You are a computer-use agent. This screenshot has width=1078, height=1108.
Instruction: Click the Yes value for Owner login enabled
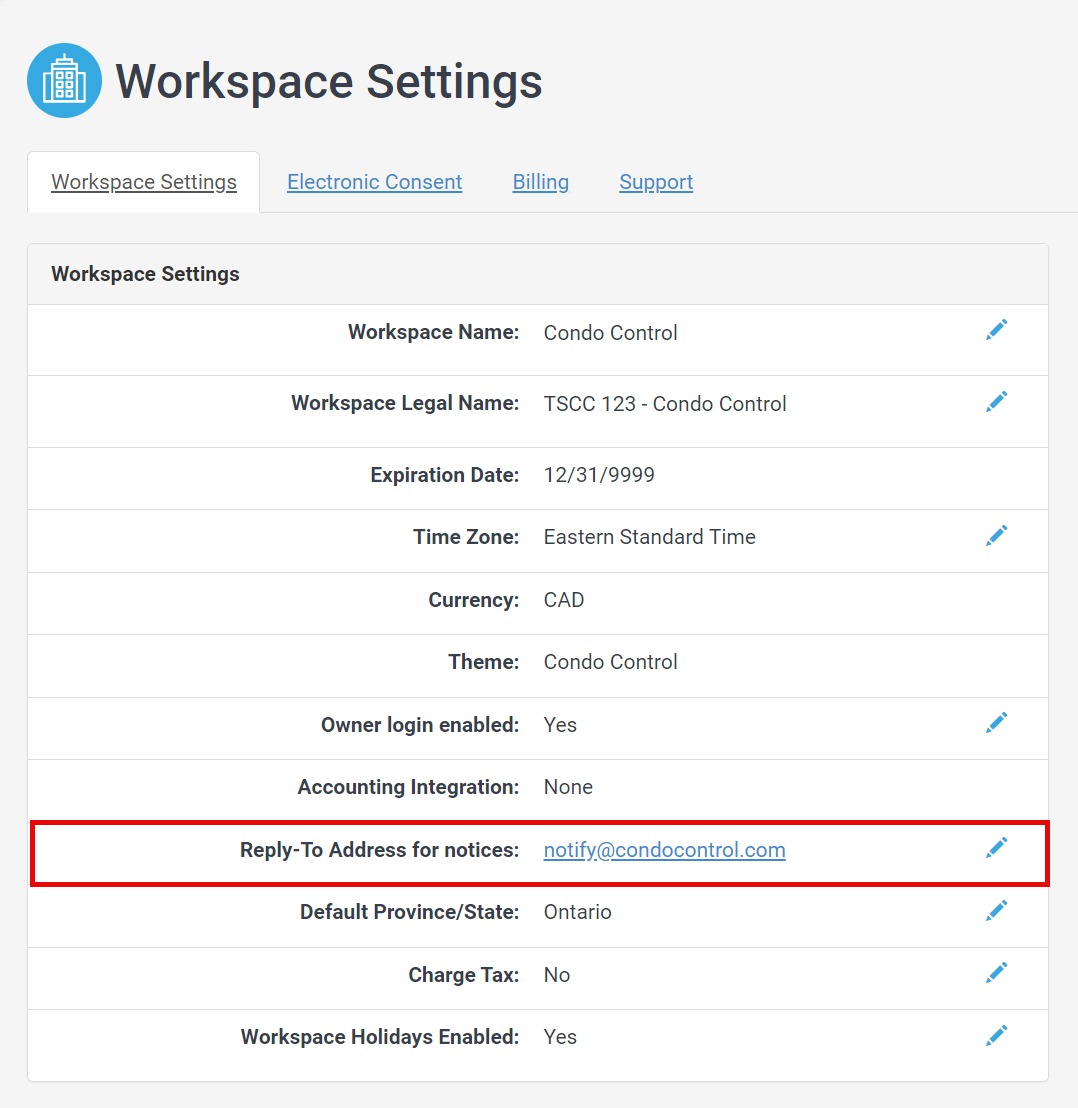click(560, 725)
